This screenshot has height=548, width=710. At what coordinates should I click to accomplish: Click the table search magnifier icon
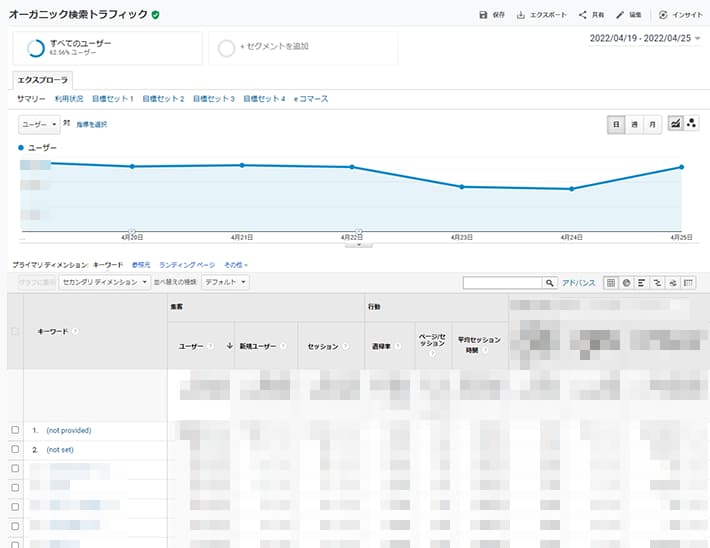coord(549,283)
